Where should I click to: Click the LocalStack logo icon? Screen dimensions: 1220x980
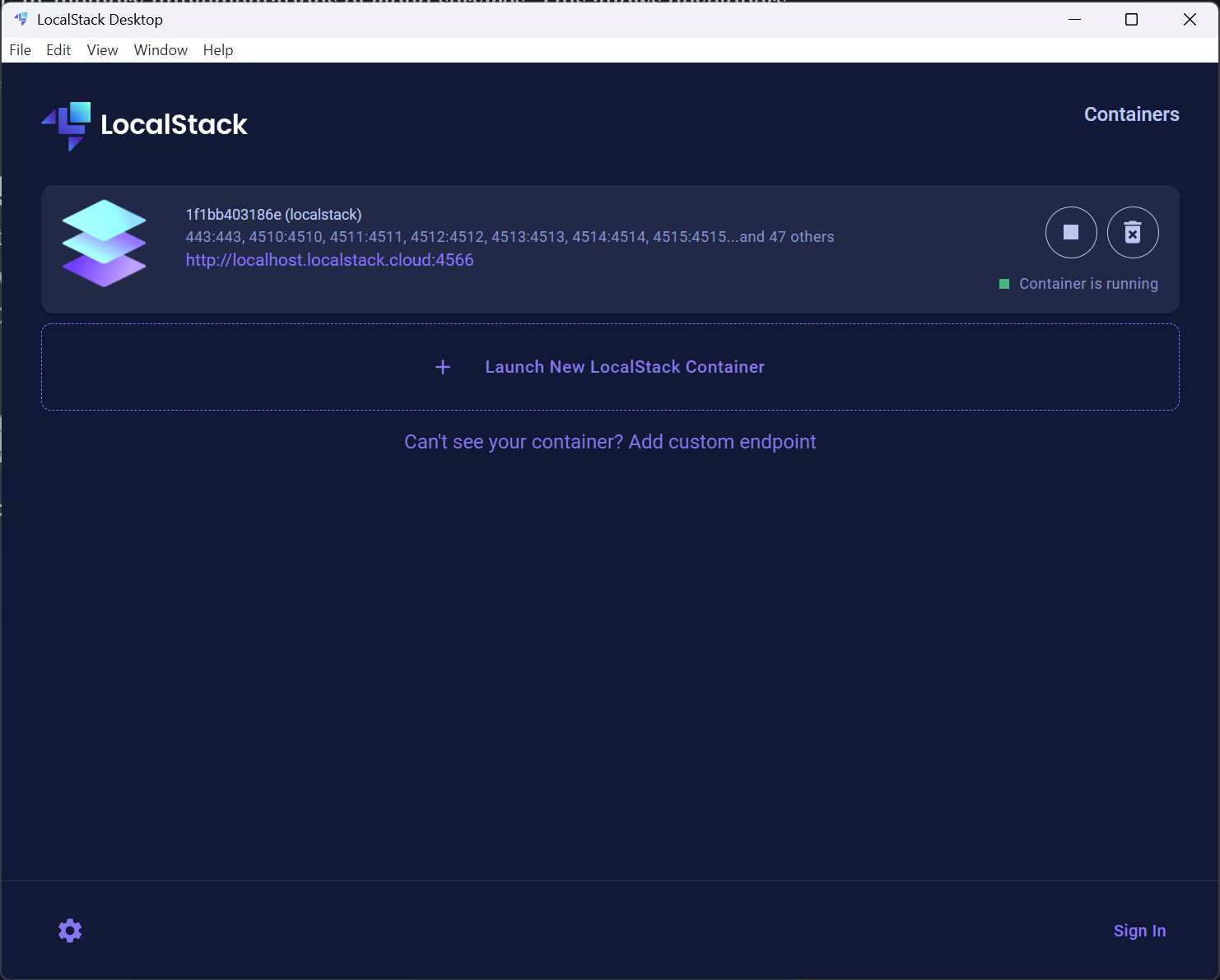pos(66,126)
